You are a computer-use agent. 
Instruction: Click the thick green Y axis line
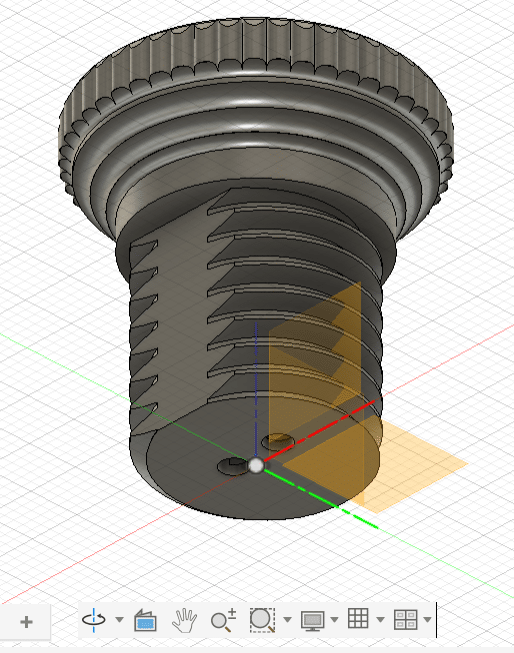pos(321,499)
